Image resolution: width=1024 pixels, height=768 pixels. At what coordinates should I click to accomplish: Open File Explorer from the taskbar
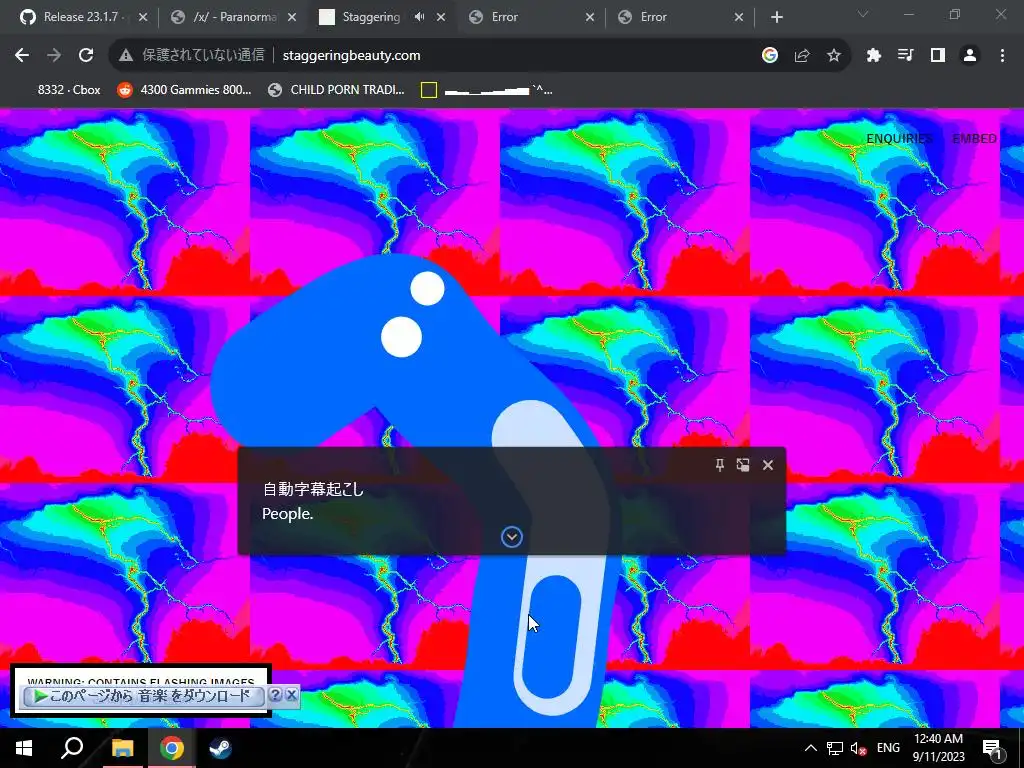click(x=122, y=748)
